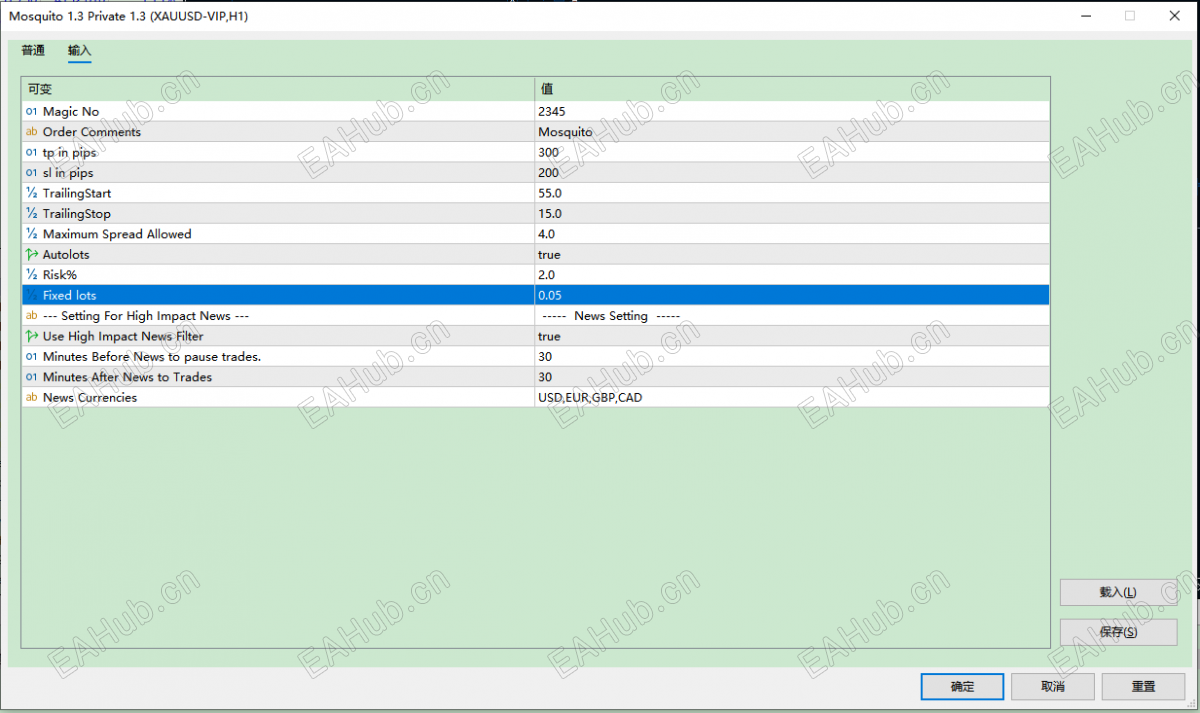Load a preset with 载入(L)
The width and height of the screenshot is (1200, 713).
click(x=1118, y=592)
